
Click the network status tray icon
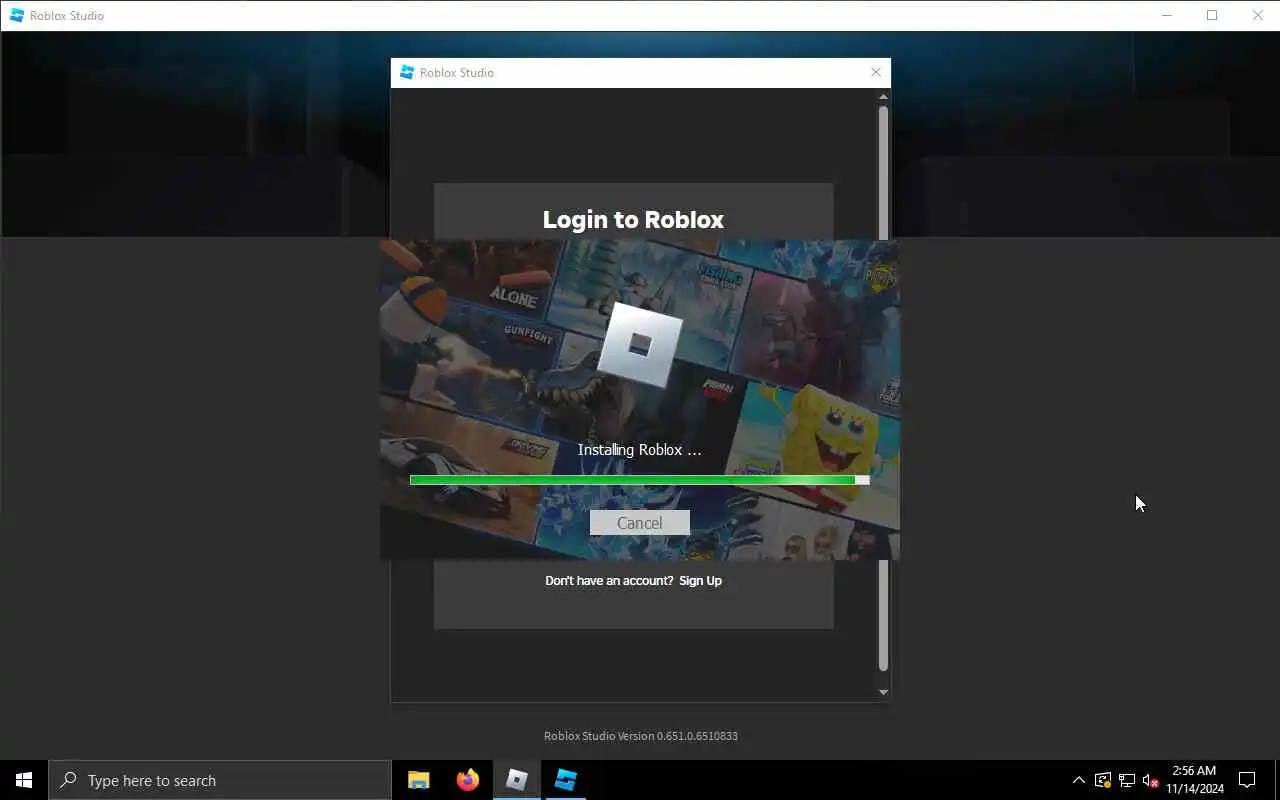click(1126, 780)
